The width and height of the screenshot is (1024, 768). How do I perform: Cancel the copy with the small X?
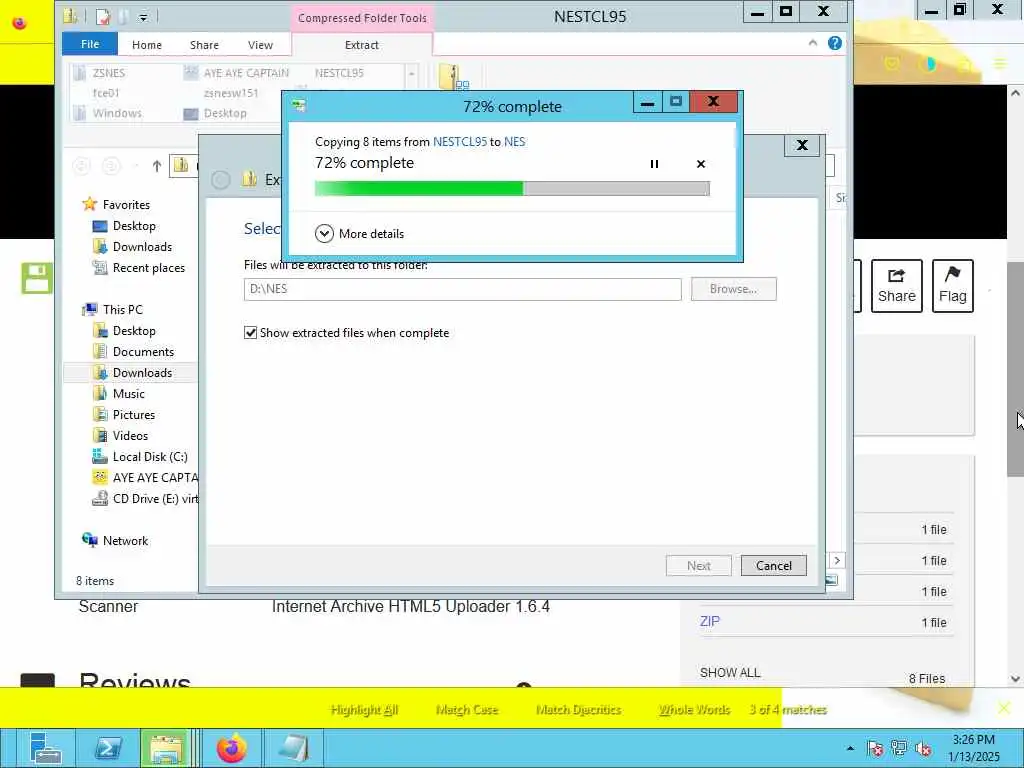[x=701, y=164]
